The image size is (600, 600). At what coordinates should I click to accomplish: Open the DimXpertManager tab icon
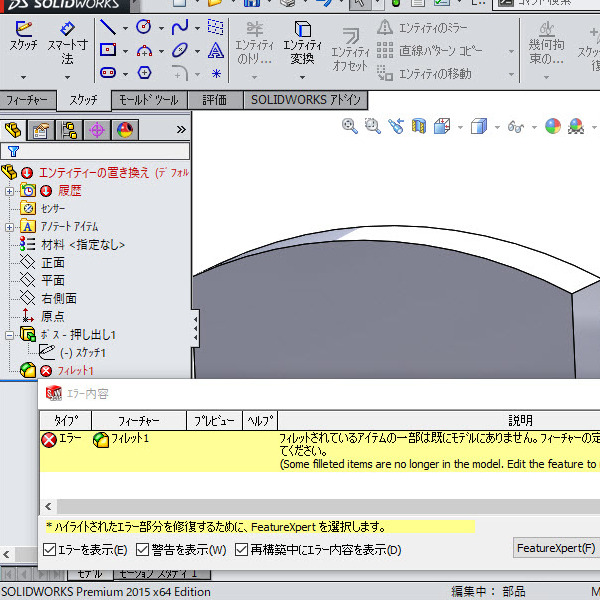[x=97, y=130]
